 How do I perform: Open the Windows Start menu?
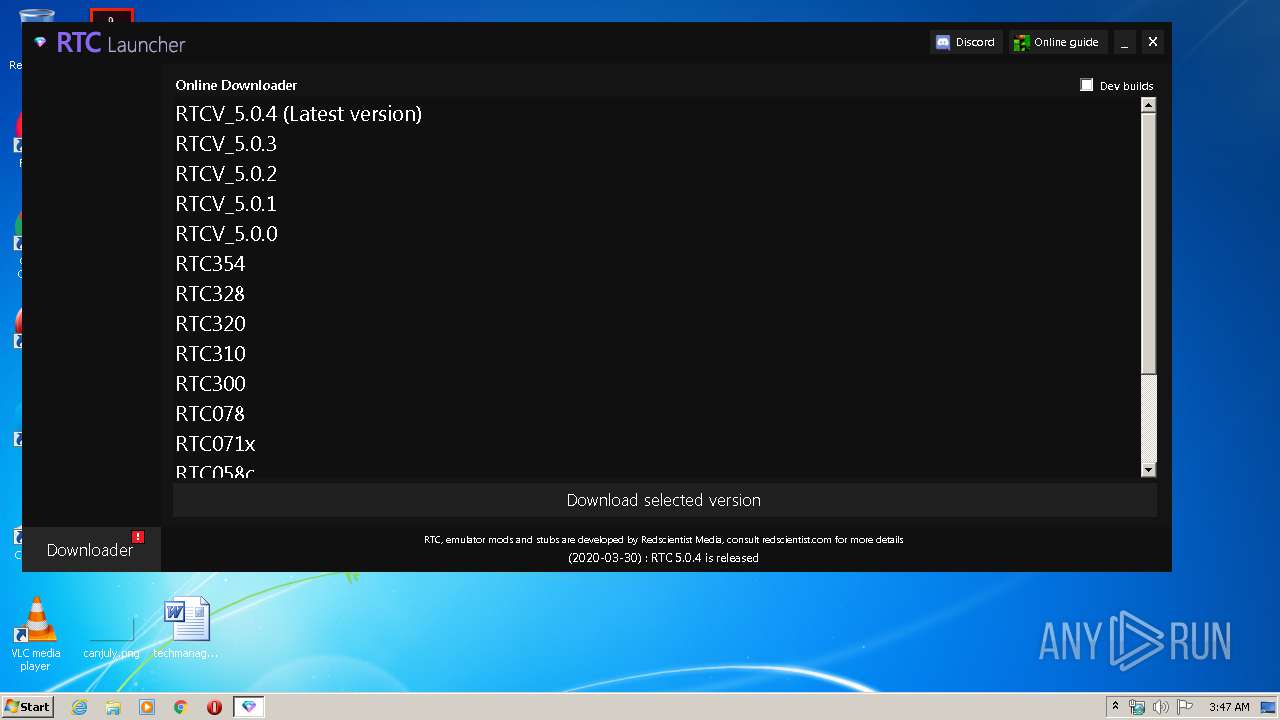click(27, 707)
